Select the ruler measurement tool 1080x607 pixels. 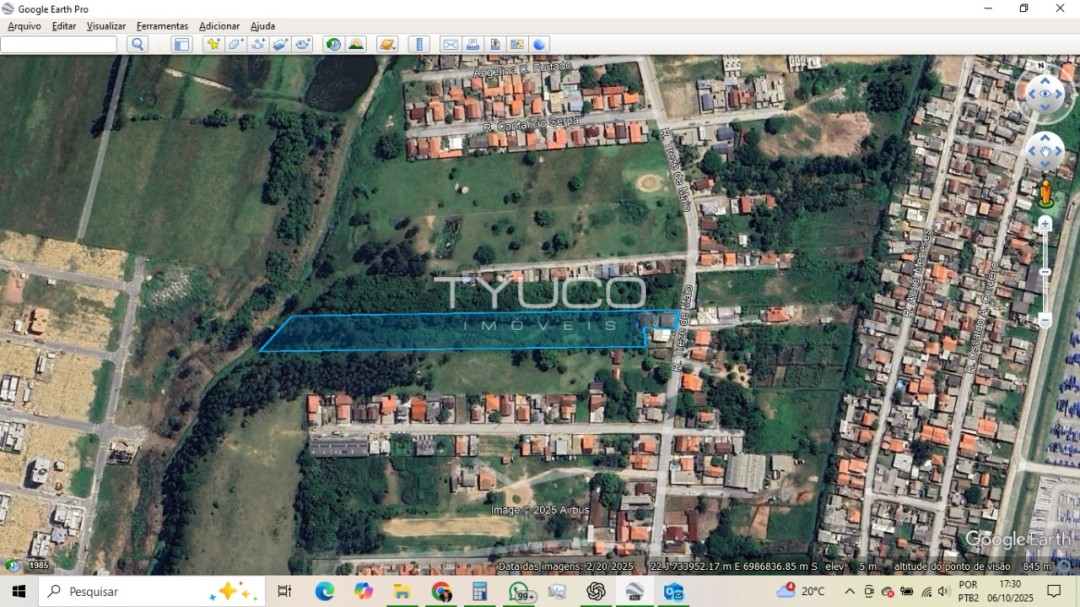[420, 44]
